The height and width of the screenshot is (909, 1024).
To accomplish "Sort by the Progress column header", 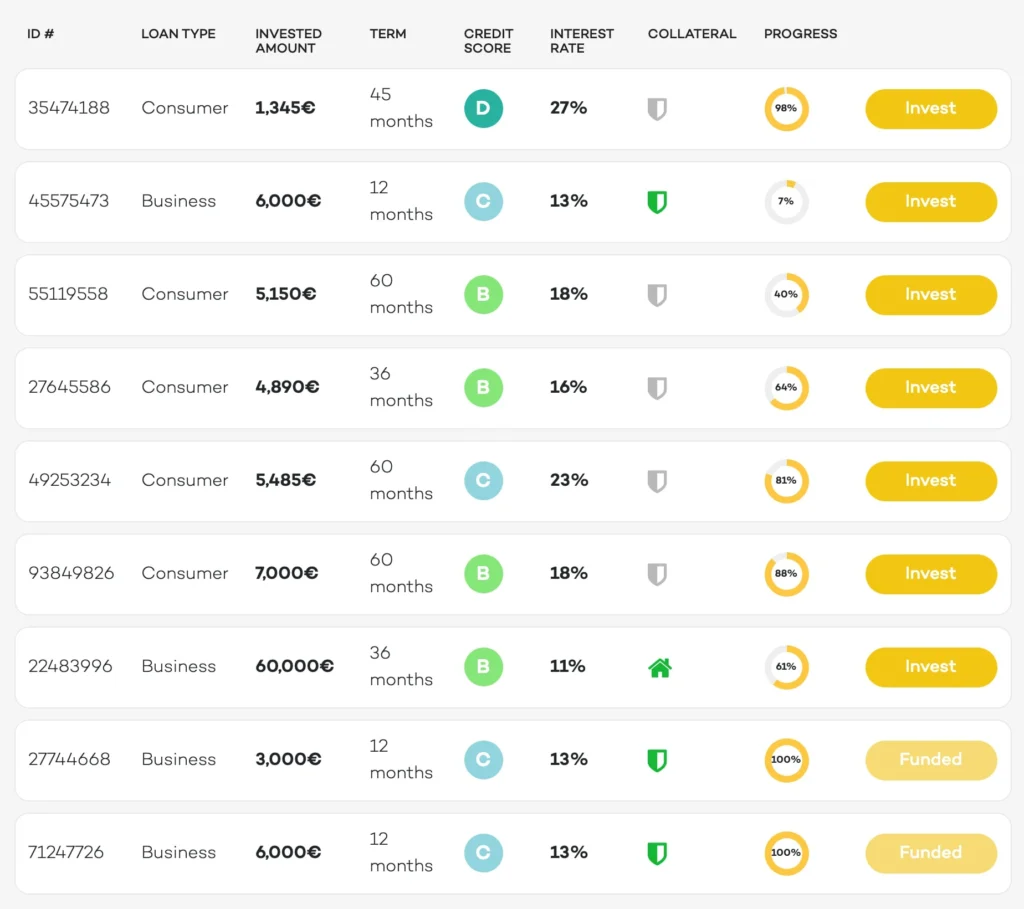I will tap(801, 33).
